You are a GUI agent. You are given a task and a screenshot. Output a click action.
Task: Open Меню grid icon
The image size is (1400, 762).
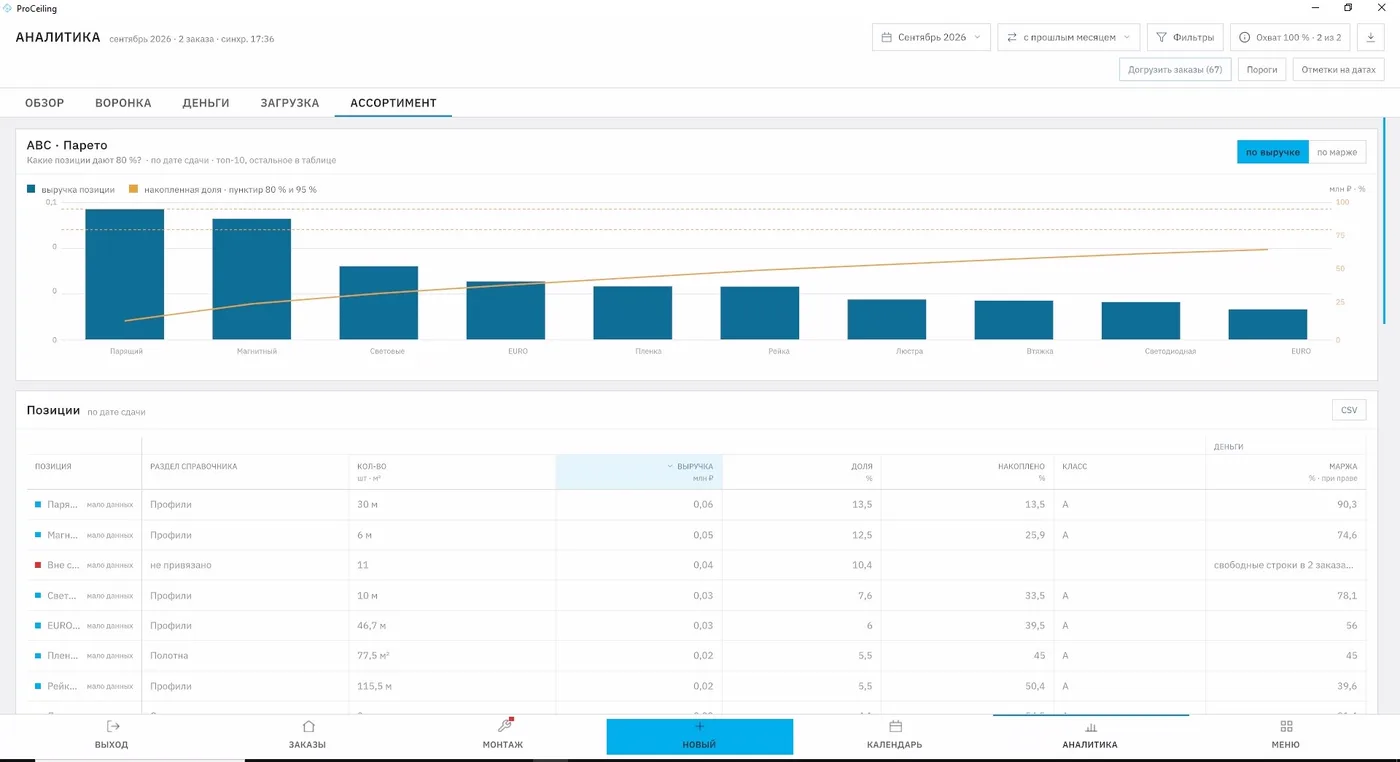1286,727
